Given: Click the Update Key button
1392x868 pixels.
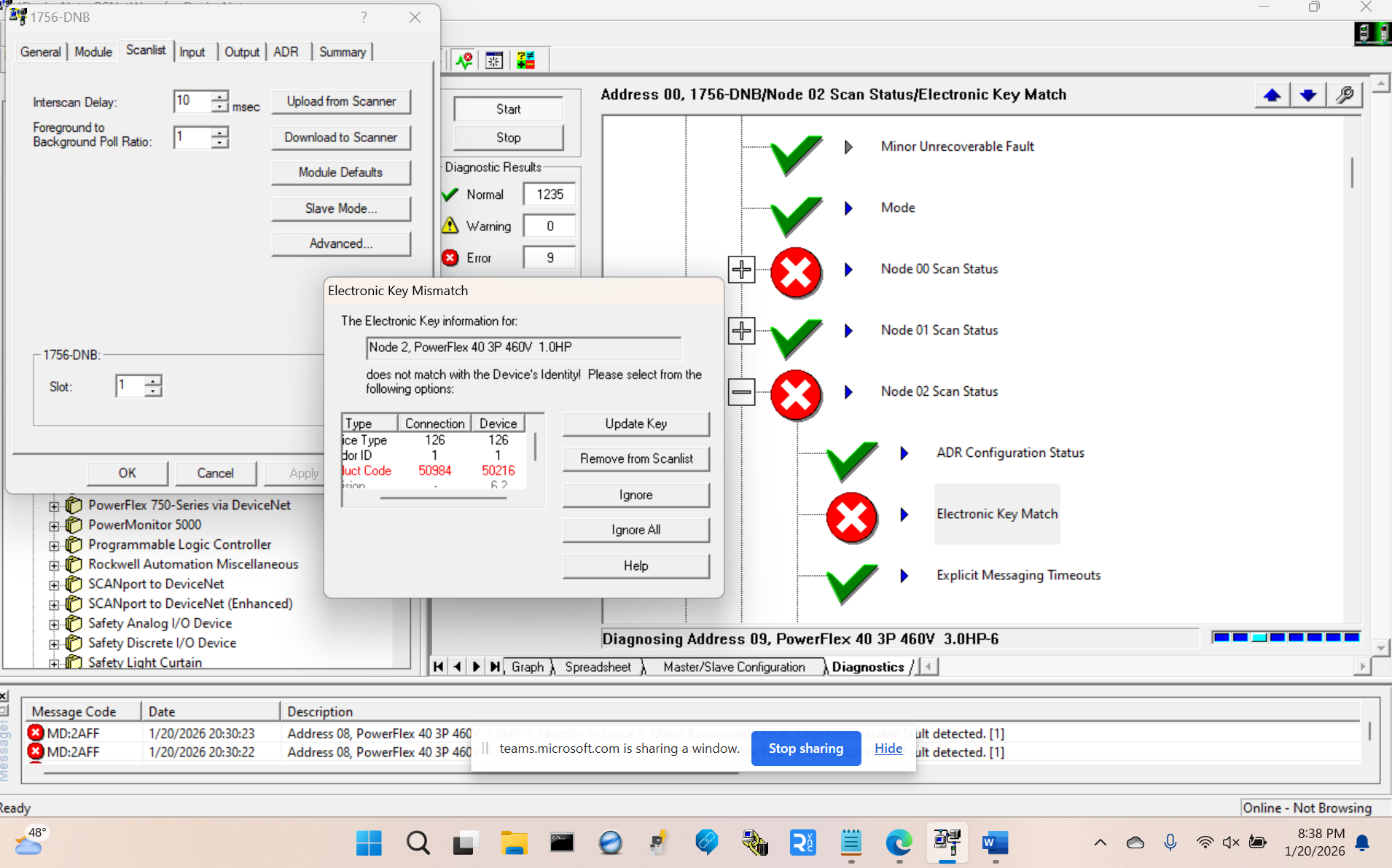Looking at the screenshot, I should point(636,423).
